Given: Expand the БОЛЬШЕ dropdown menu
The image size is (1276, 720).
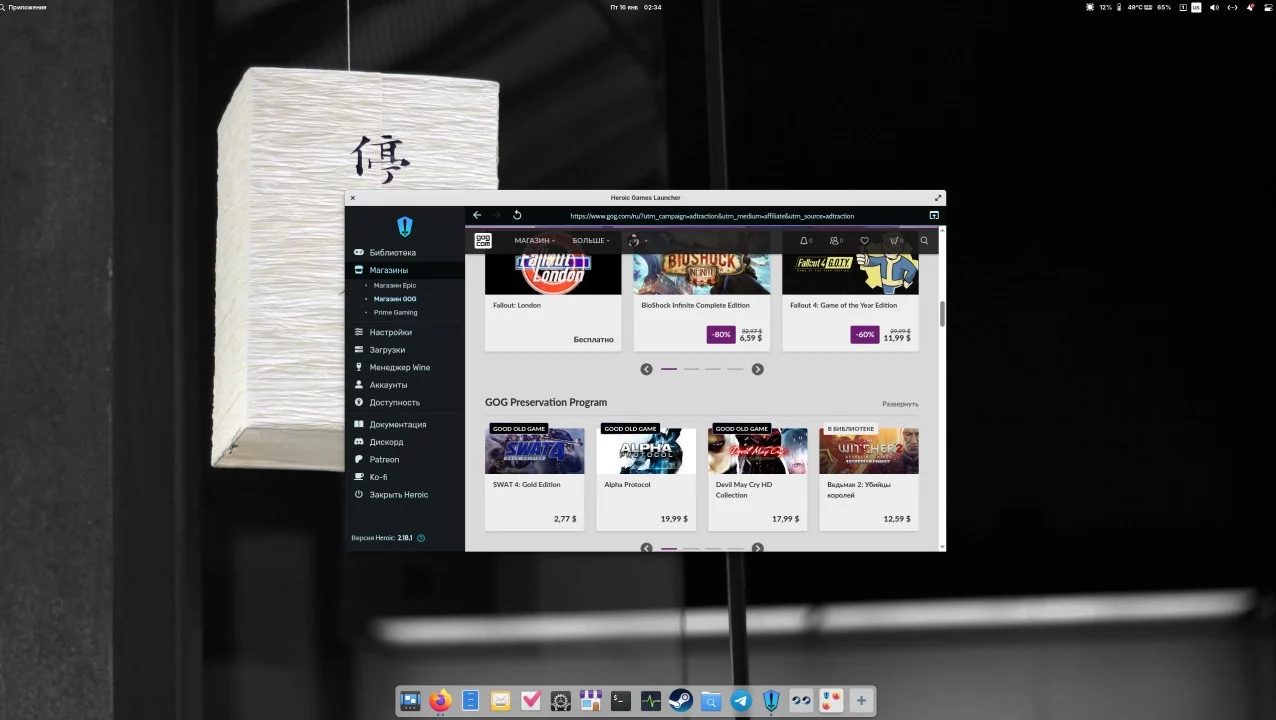Looking at the screenshot, I should pyautogui.click(x=591, y=240).
